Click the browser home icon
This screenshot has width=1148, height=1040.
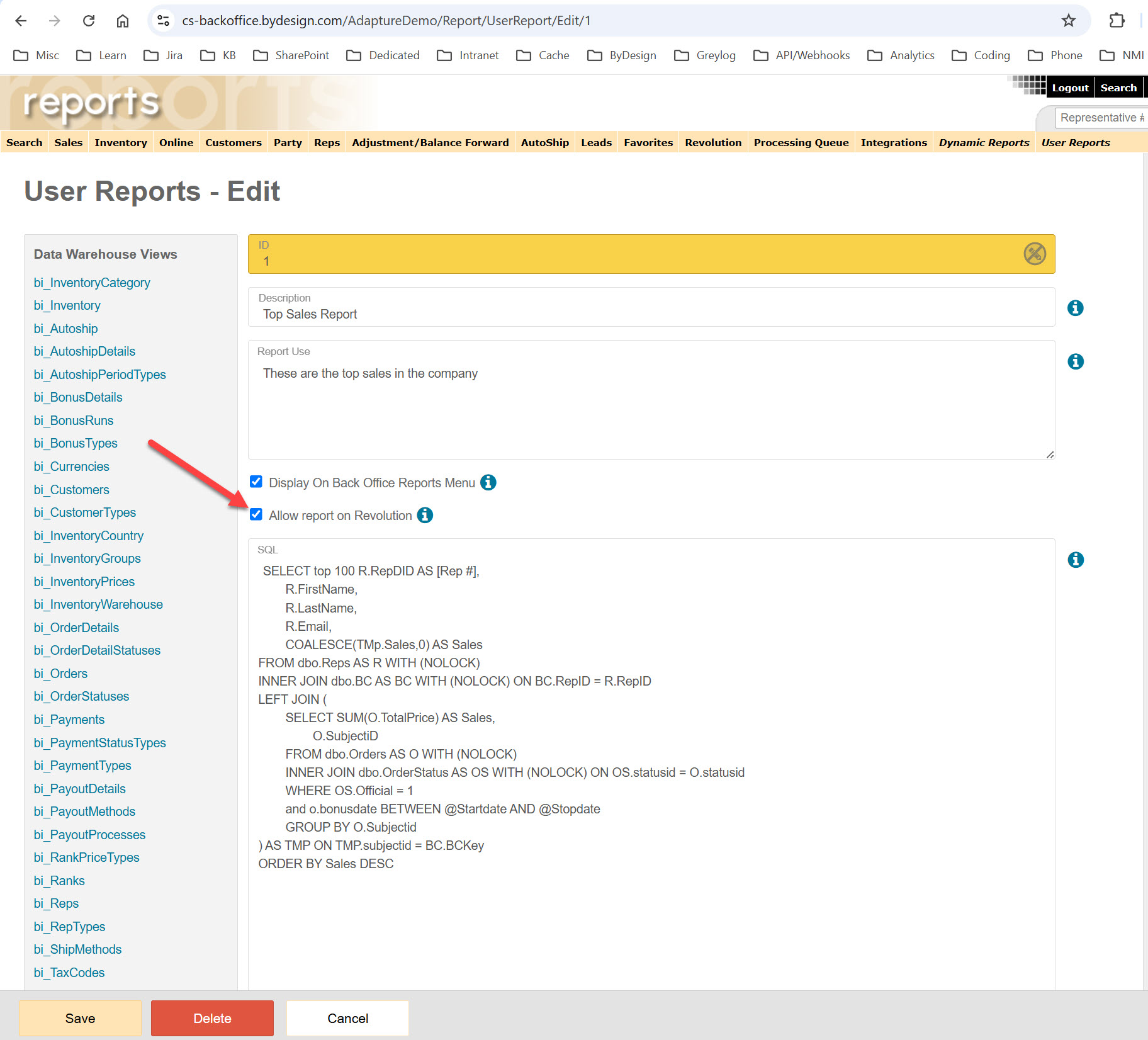pos(122,20)
